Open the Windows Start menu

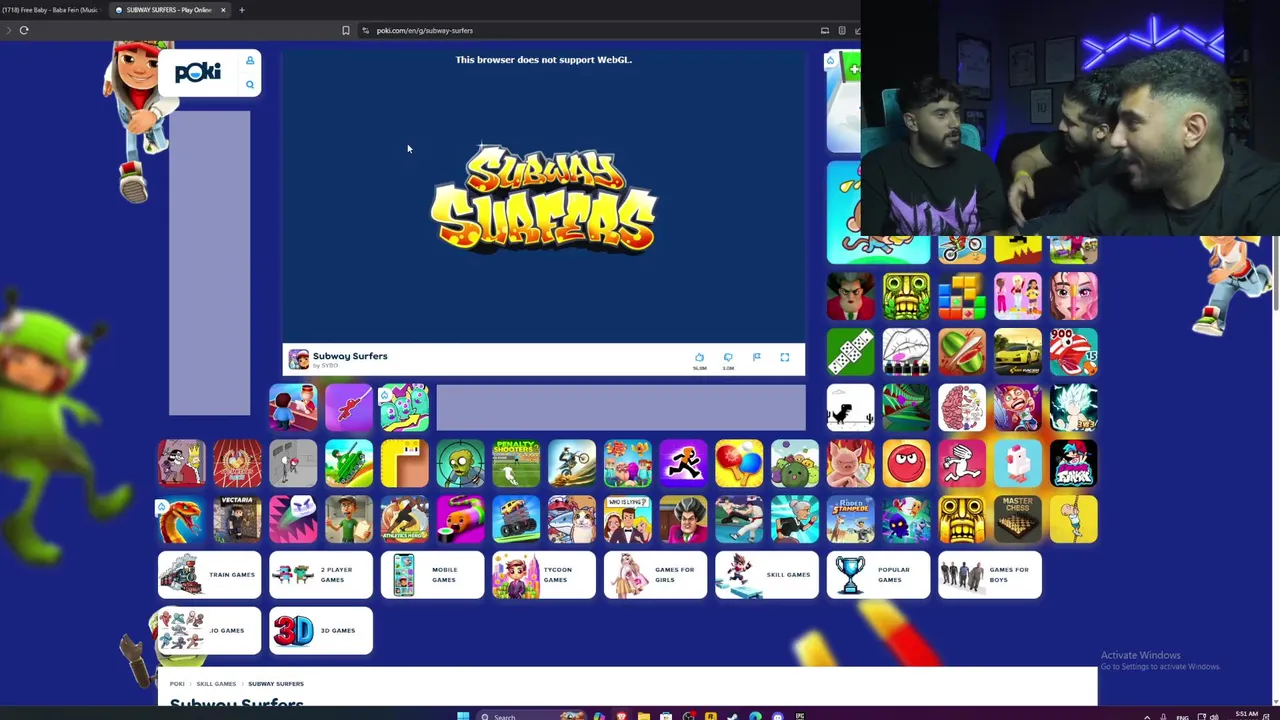pyautogui.click(x=463, y=716)
